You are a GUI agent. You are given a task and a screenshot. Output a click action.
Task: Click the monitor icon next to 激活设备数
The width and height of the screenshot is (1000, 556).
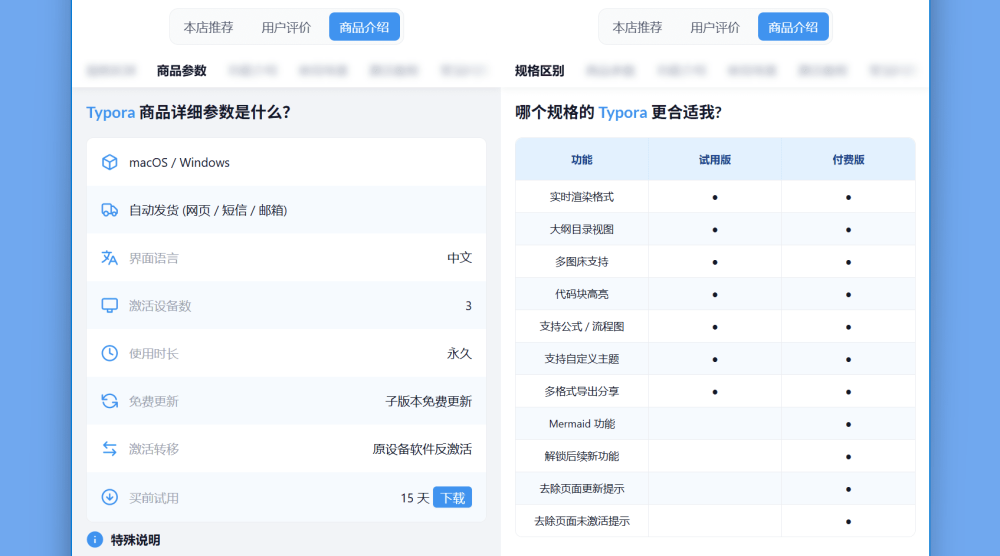click(x=110, y=305)
